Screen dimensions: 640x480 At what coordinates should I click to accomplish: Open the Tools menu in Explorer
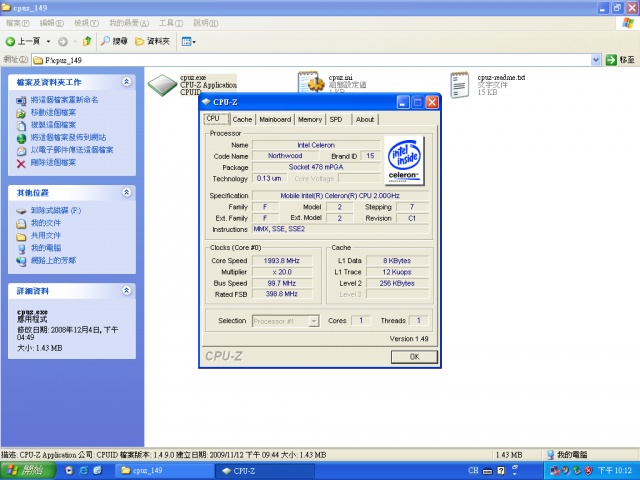[171, 23]
